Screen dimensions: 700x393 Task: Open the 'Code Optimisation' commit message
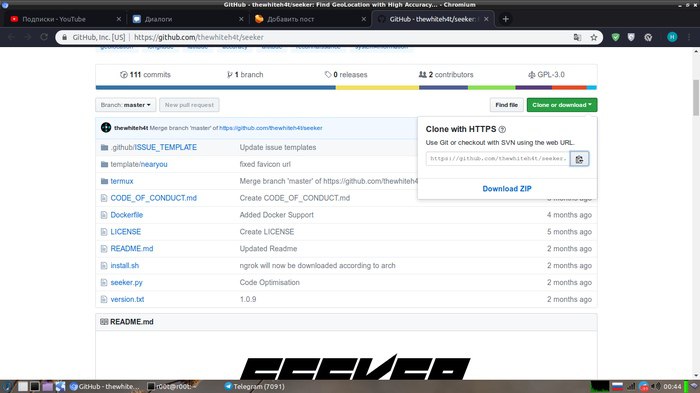270,283
